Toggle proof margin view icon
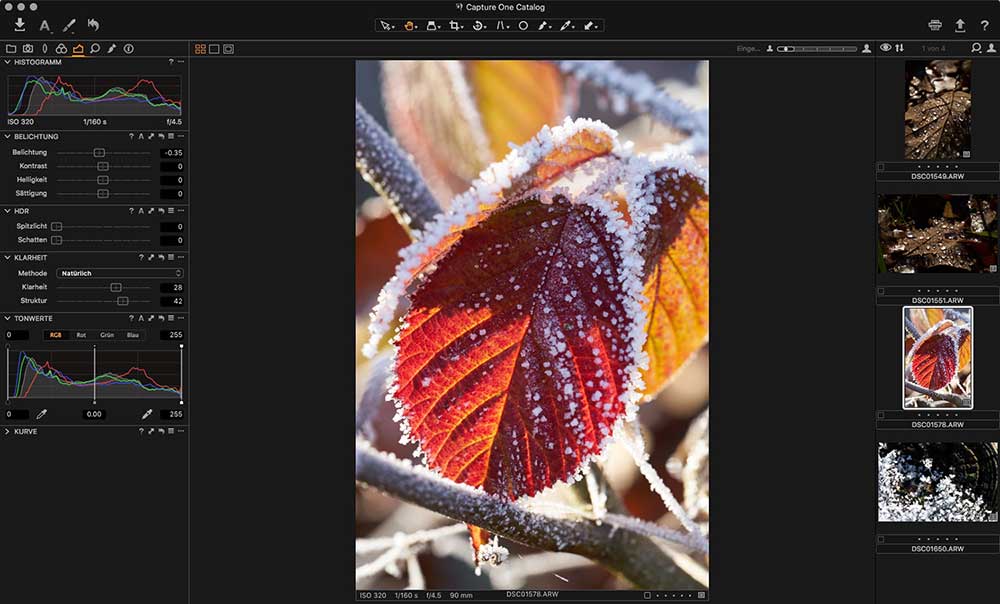This screenshot has height=604, width=1000. click(x=228, y=49)
